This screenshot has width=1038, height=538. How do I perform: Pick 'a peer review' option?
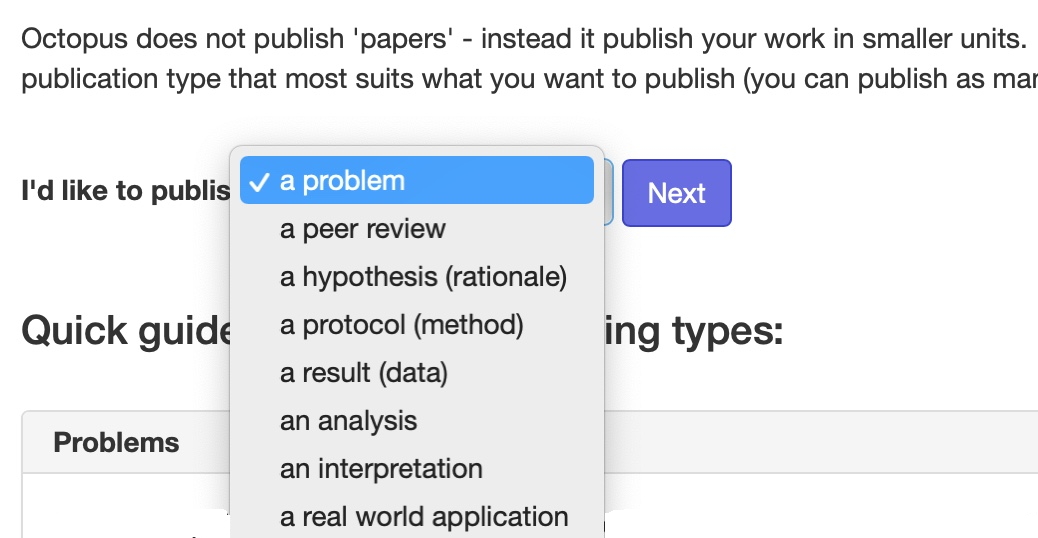click(362, 229)
